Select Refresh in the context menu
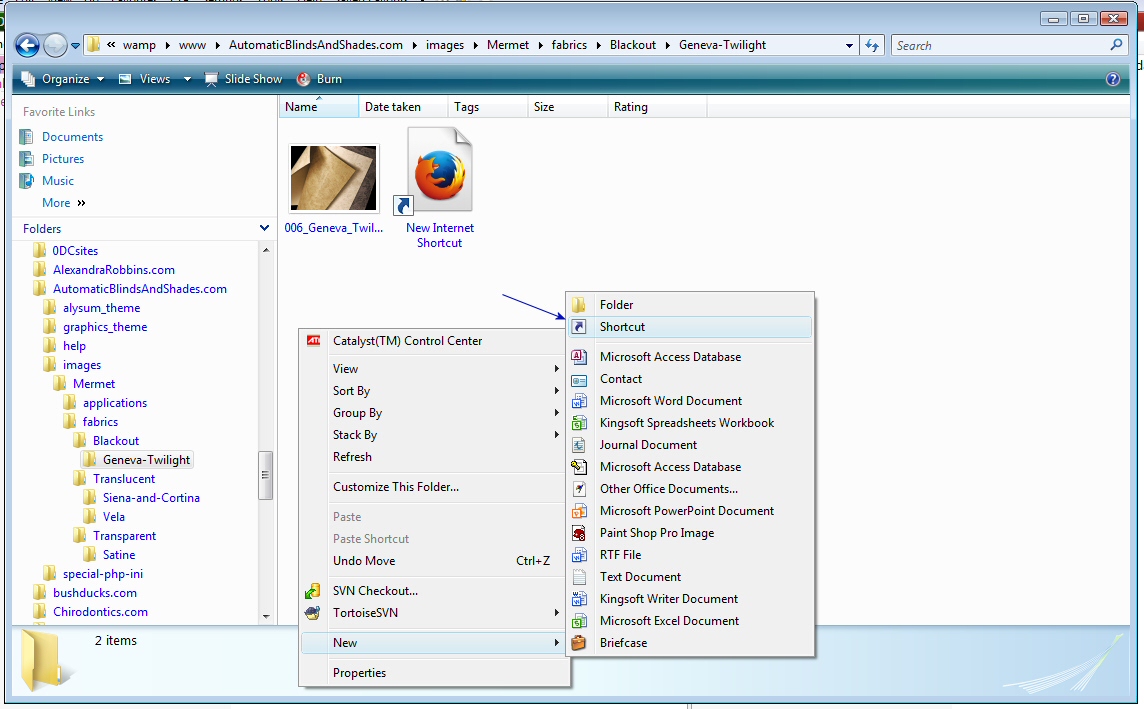 [x=352, y=457]
